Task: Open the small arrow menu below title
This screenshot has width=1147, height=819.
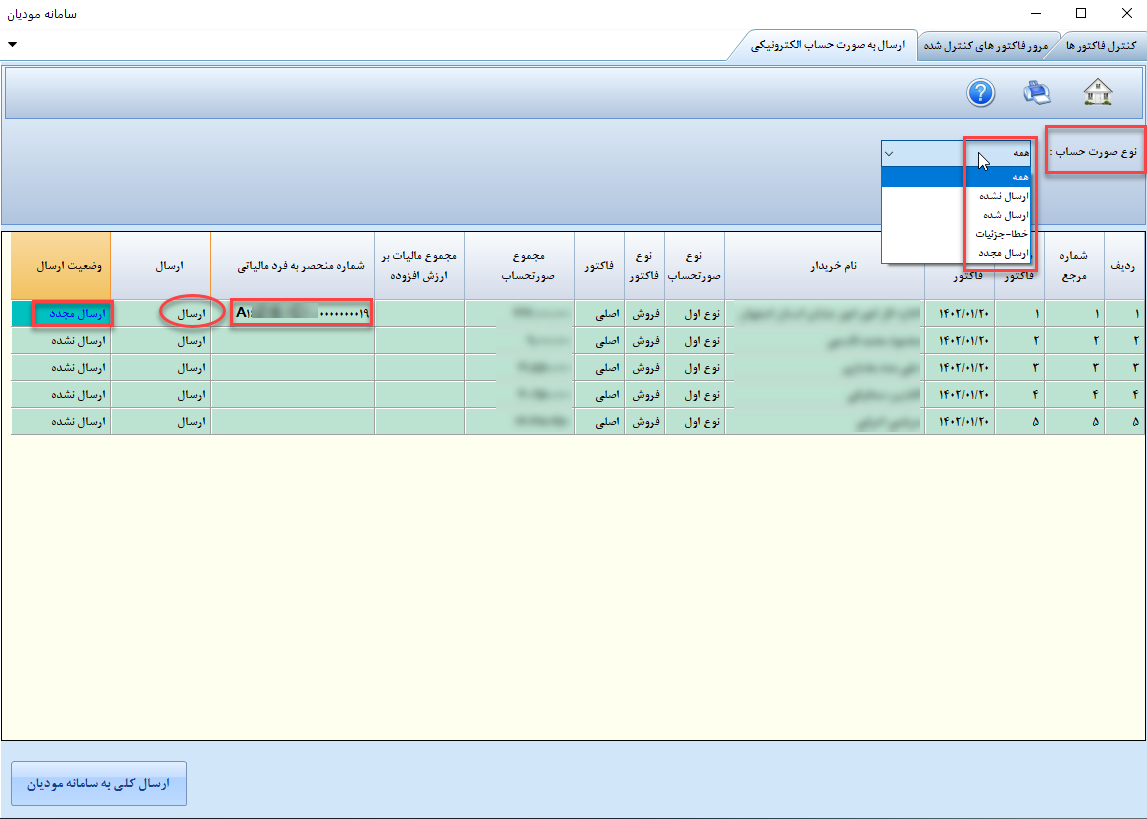Action: tap(12, 45)
